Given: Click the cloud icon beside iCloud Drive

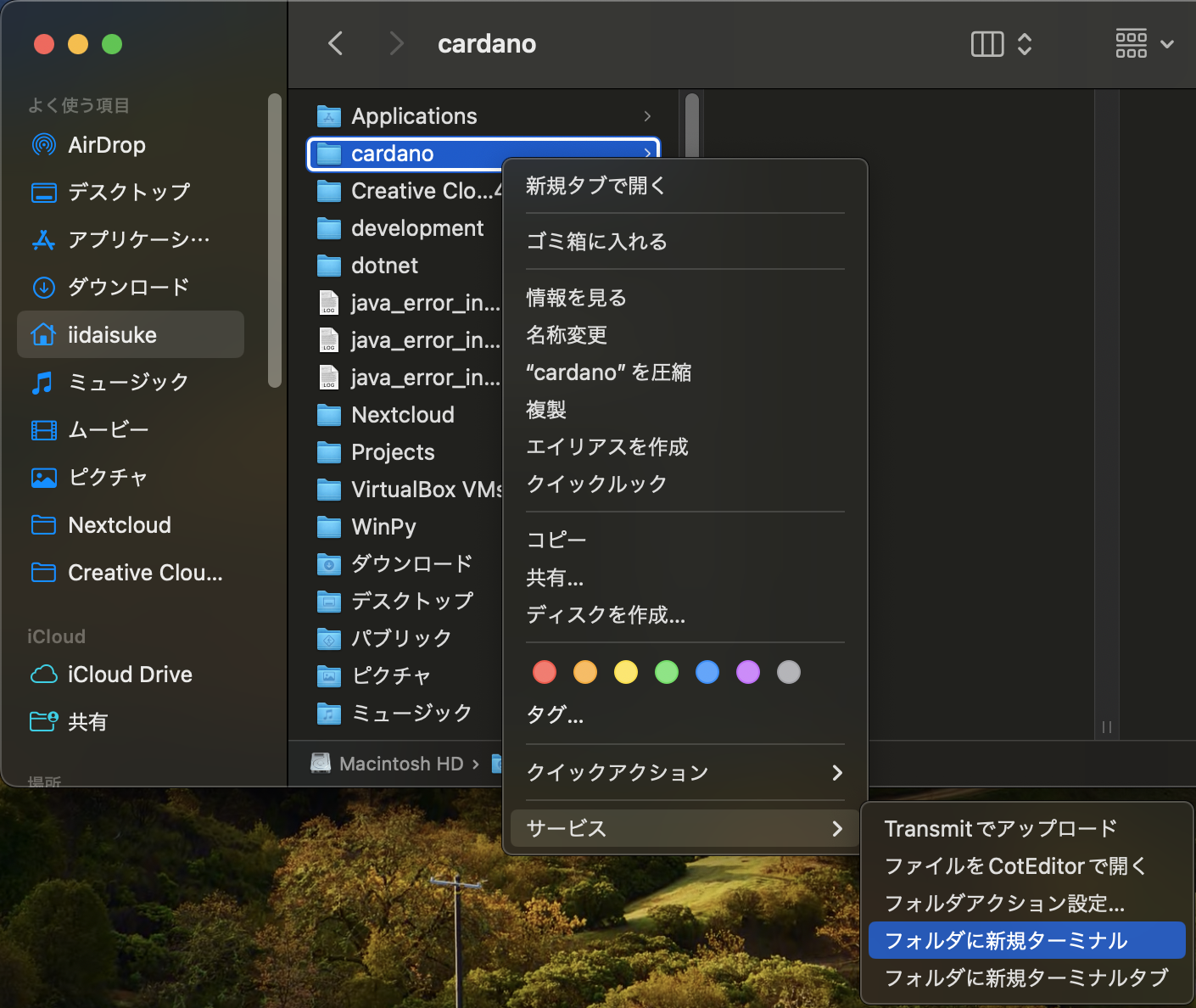Looking at the screenshot, I should (x=44, y=675).
